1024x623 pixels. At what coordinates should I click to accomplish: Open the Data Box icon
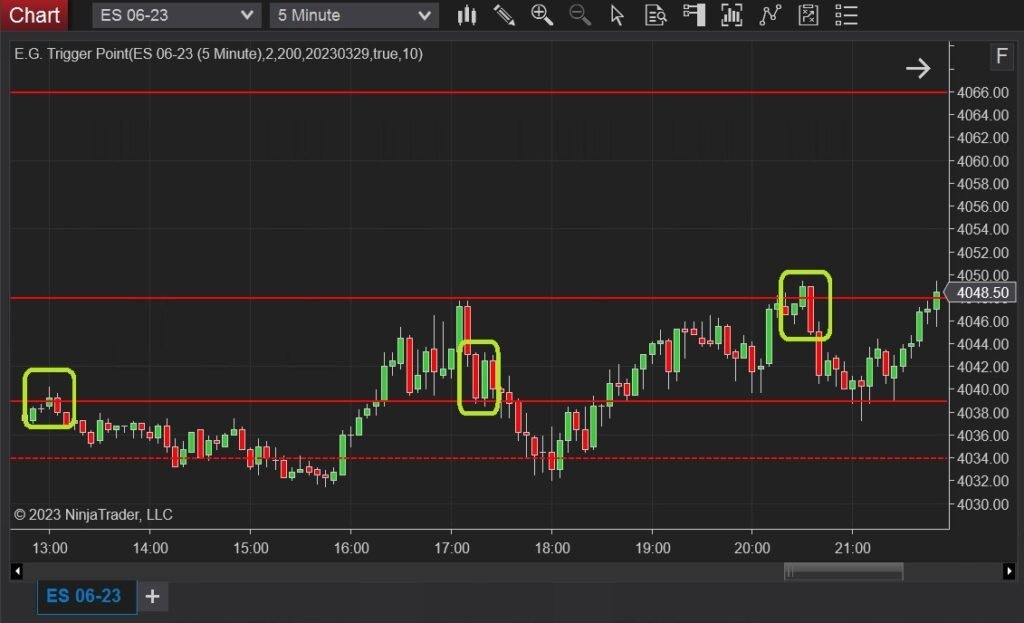pyautogui.click(x=656, y=15)
